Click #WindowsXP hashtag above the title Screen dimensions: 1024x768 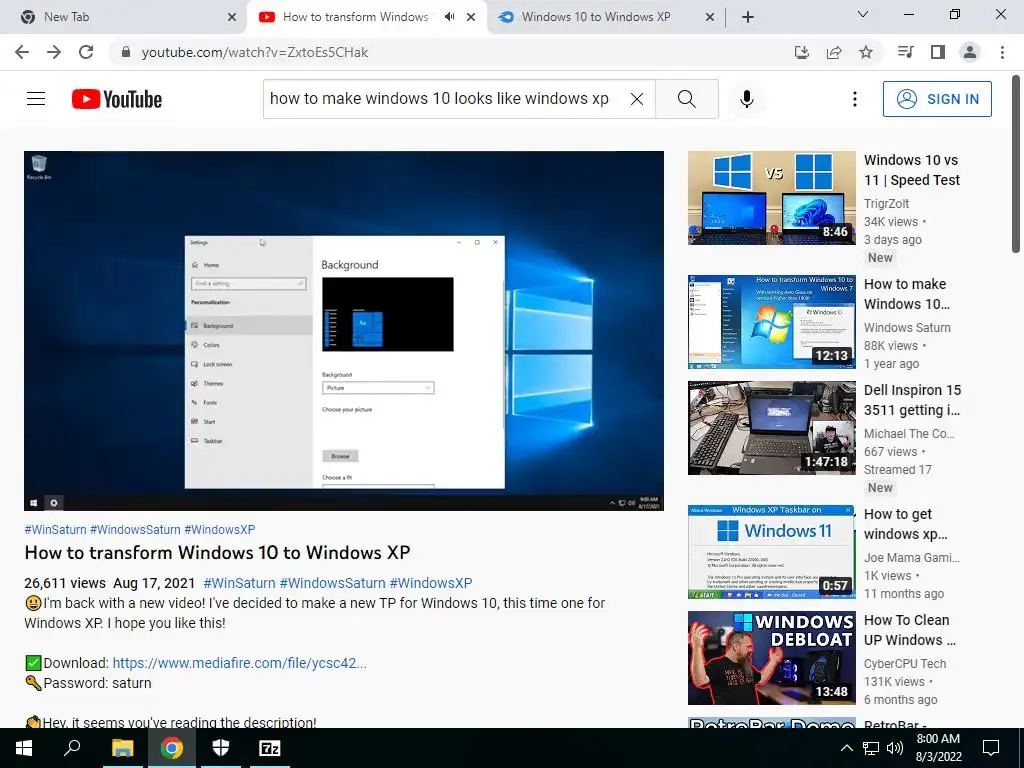(x=219, y=530)
